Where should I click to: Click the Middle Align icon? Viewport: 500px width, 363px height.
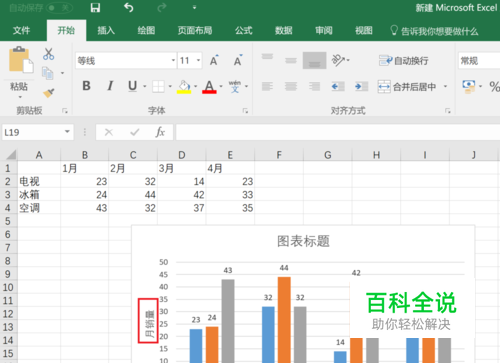[x=291, y=60]
